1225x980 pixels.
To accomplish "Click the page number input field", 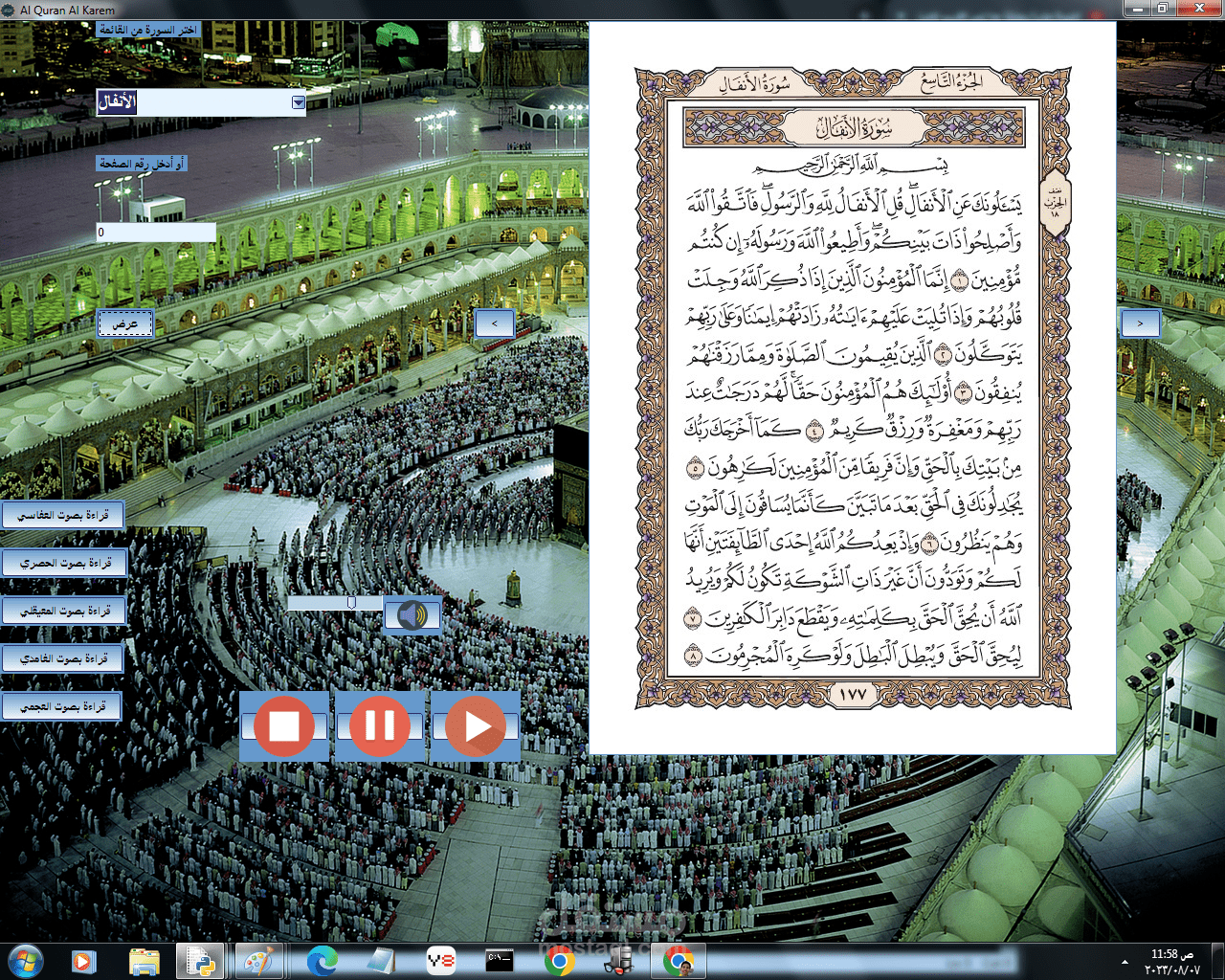I will pyautogui.click(x=156, y=232).
